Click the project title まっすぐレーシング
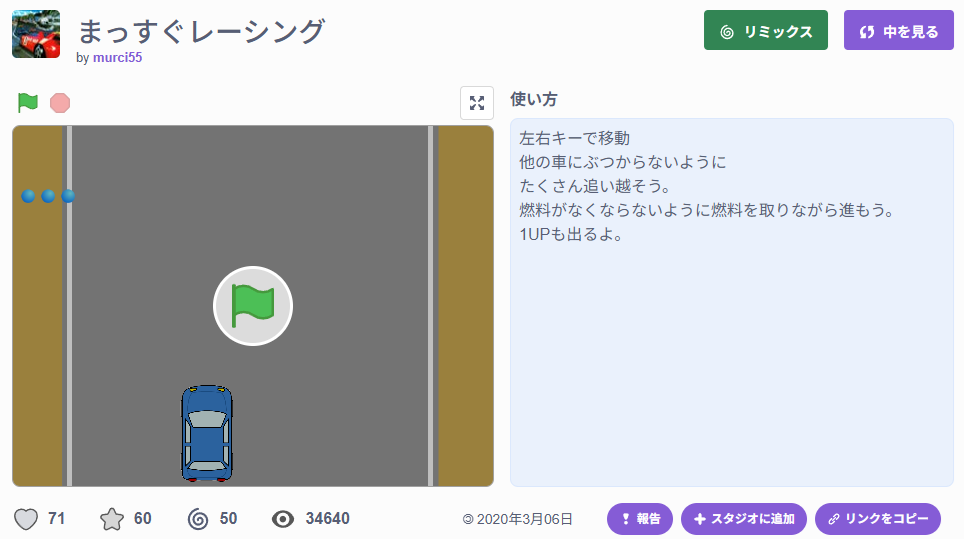964x539 pixels. tap(201, 31)
